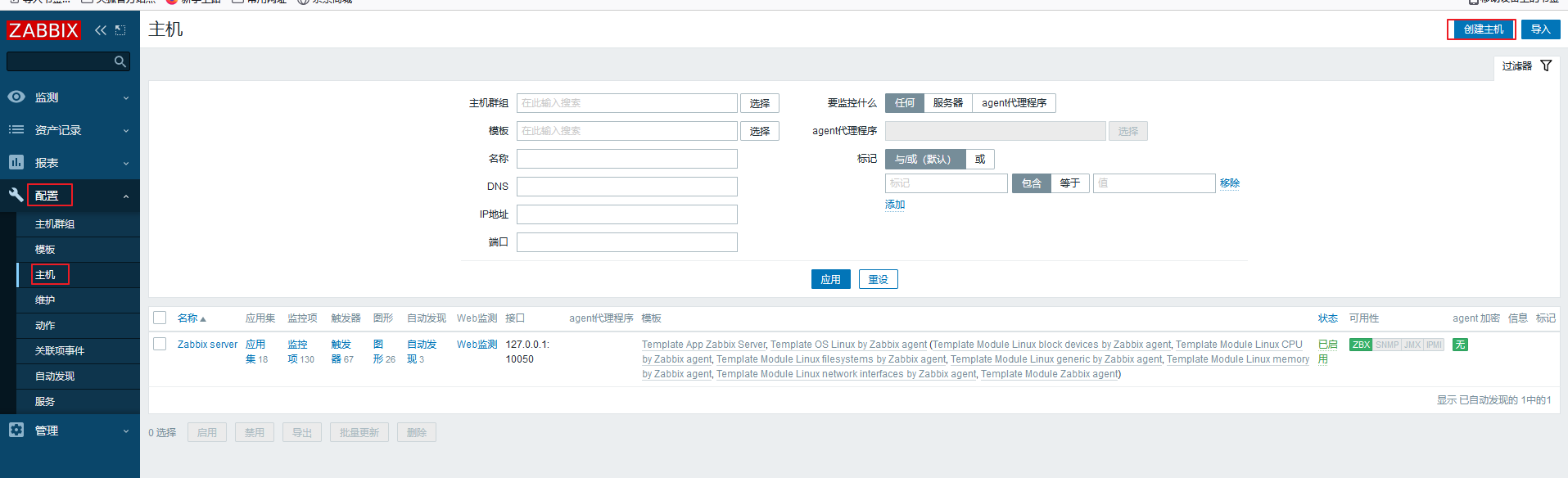Focus the IP地址 filter field

pyautogui.click(x=627, y=214)
